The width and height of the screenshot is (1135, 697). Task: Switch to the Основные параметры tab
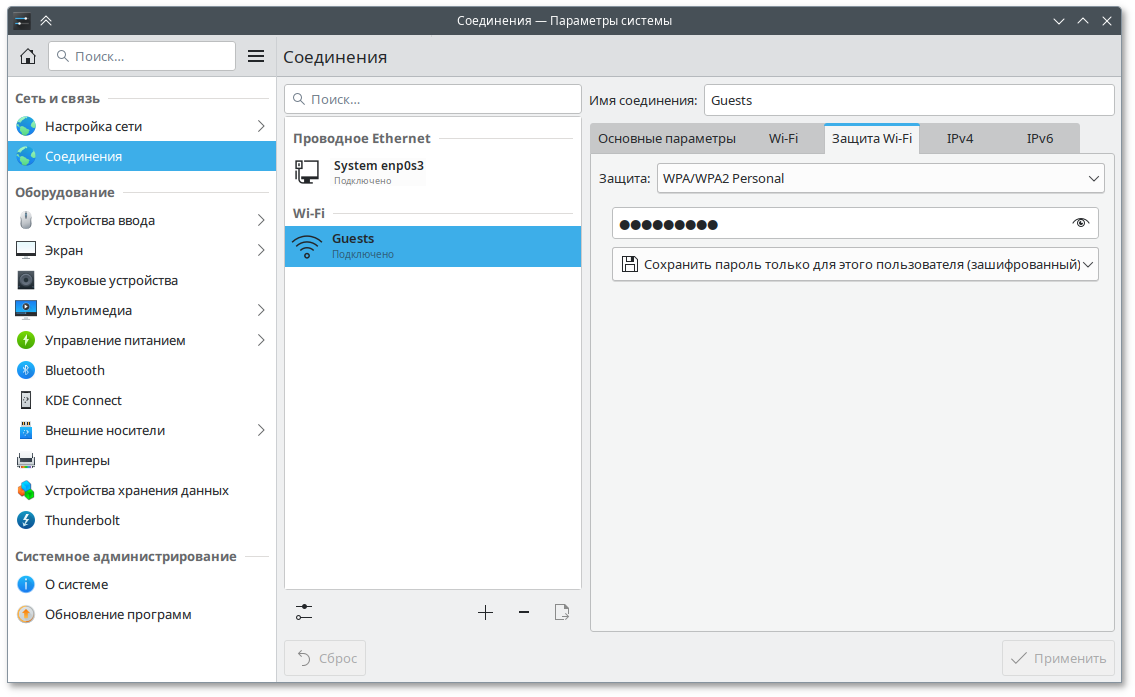667,138
